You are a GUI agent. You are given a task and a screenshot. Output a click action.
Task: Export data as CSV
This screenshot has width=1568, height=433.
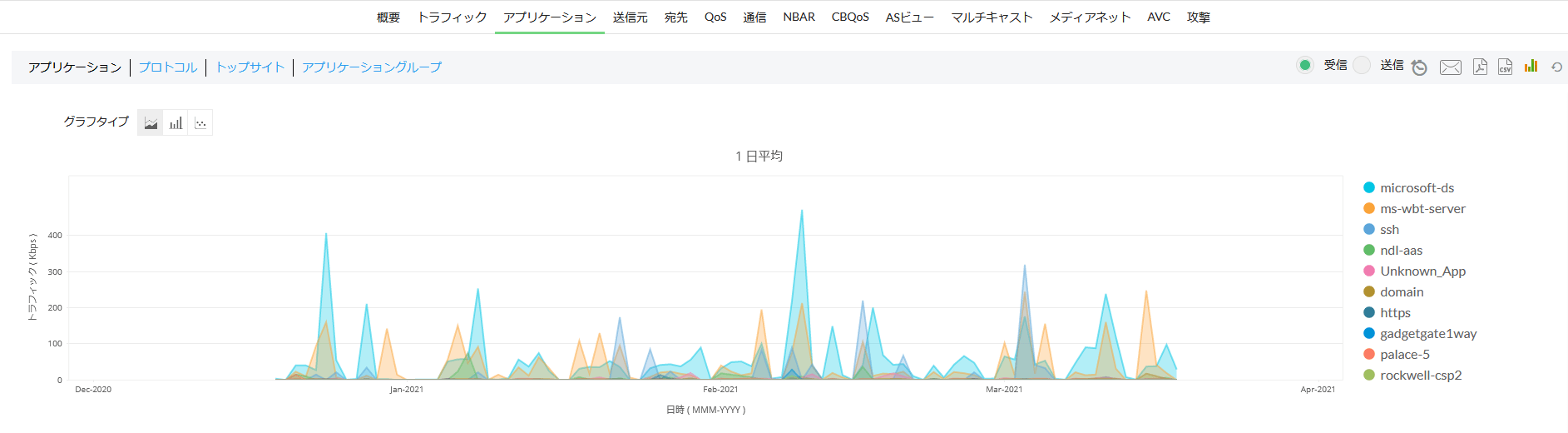pos(1505,67)
